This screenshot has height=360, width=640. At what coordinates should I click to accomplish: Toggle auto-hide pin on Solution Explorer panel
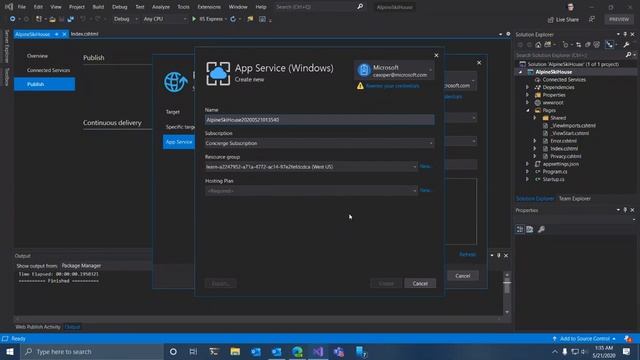tap(625, 34)
